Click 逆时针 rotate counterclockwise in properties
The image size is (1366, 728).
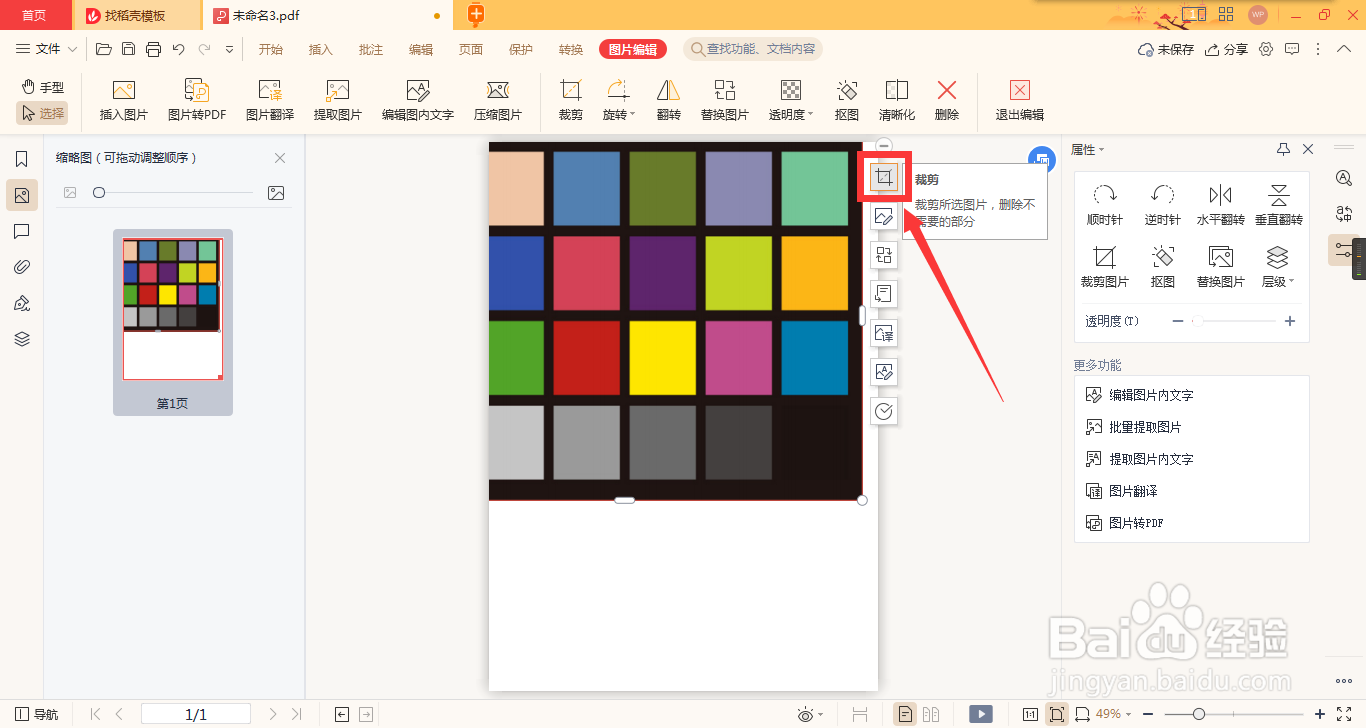1163,204
